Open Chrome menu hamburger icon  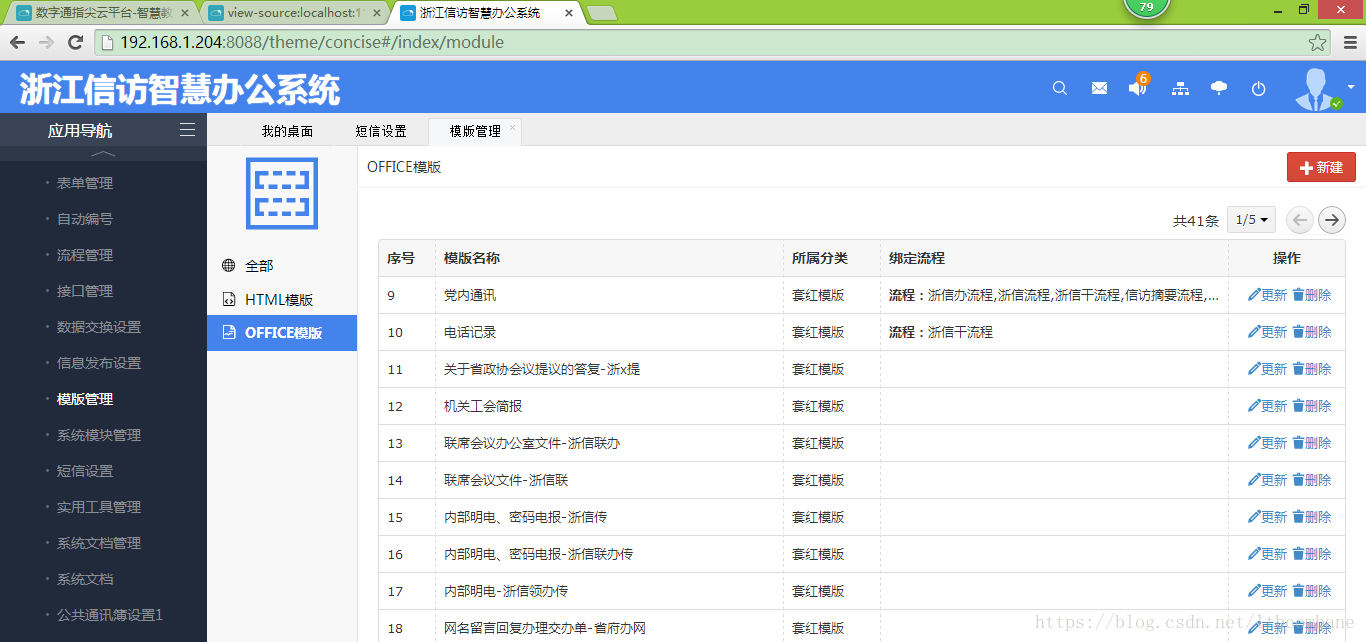pos(1349,42)
